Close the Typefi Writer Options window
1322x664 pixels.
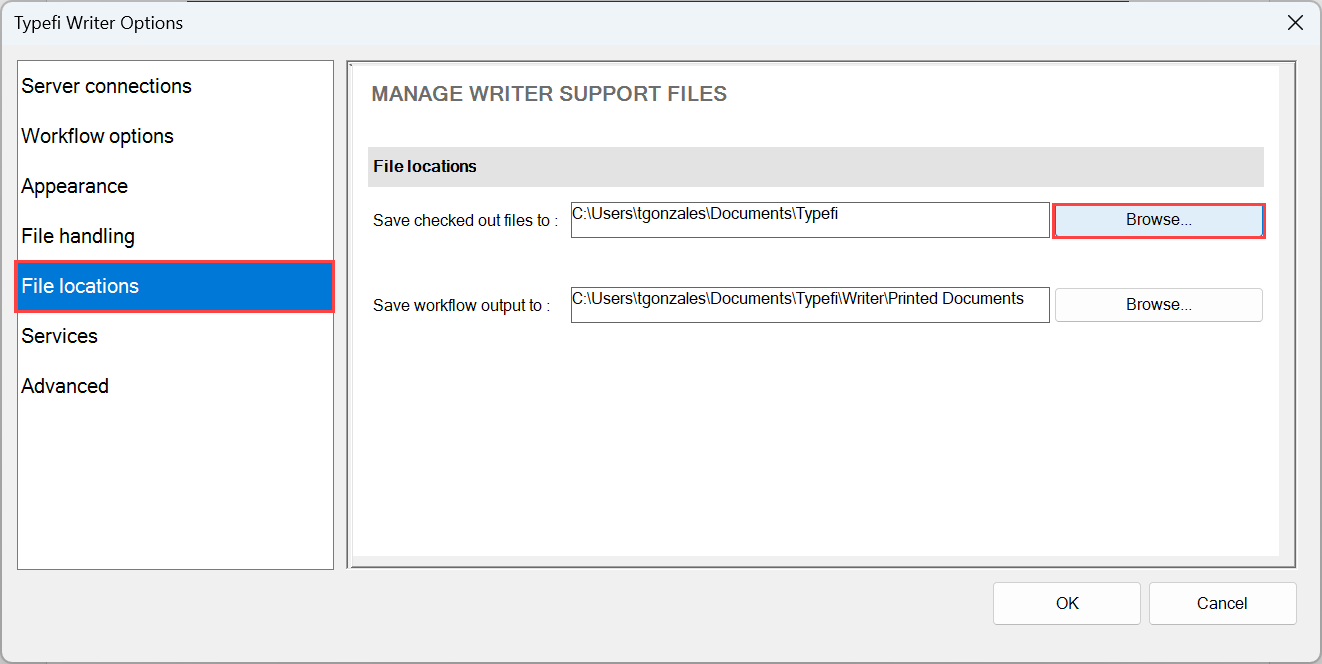coord(1295,22)
